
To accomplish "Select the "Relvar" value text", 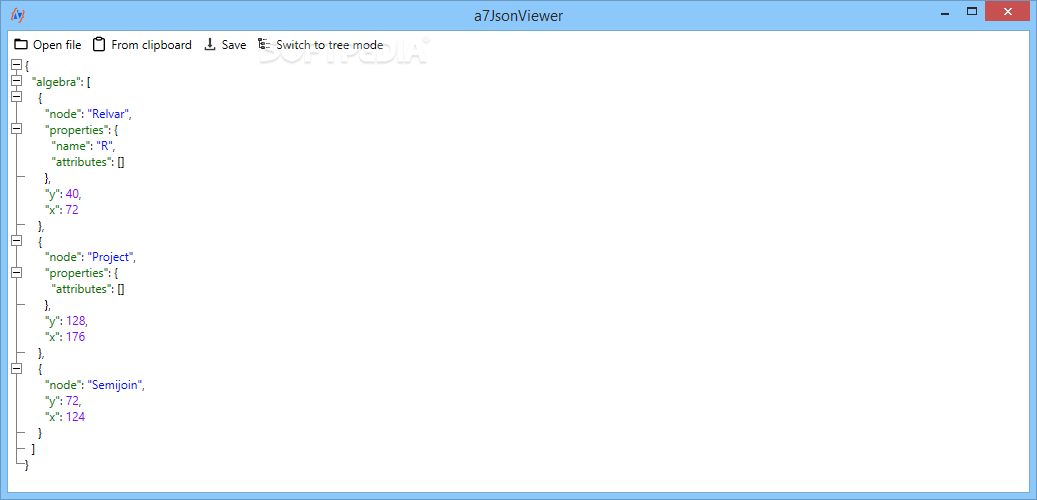I will (x=108, y=114).
